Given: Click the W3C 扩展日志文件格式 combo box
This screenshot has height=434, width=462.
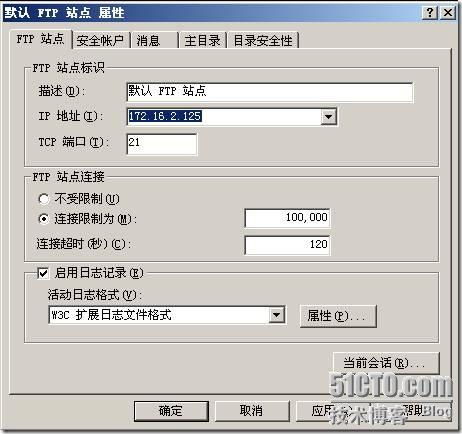Looking at the screenshot, I should click(167, 315).
